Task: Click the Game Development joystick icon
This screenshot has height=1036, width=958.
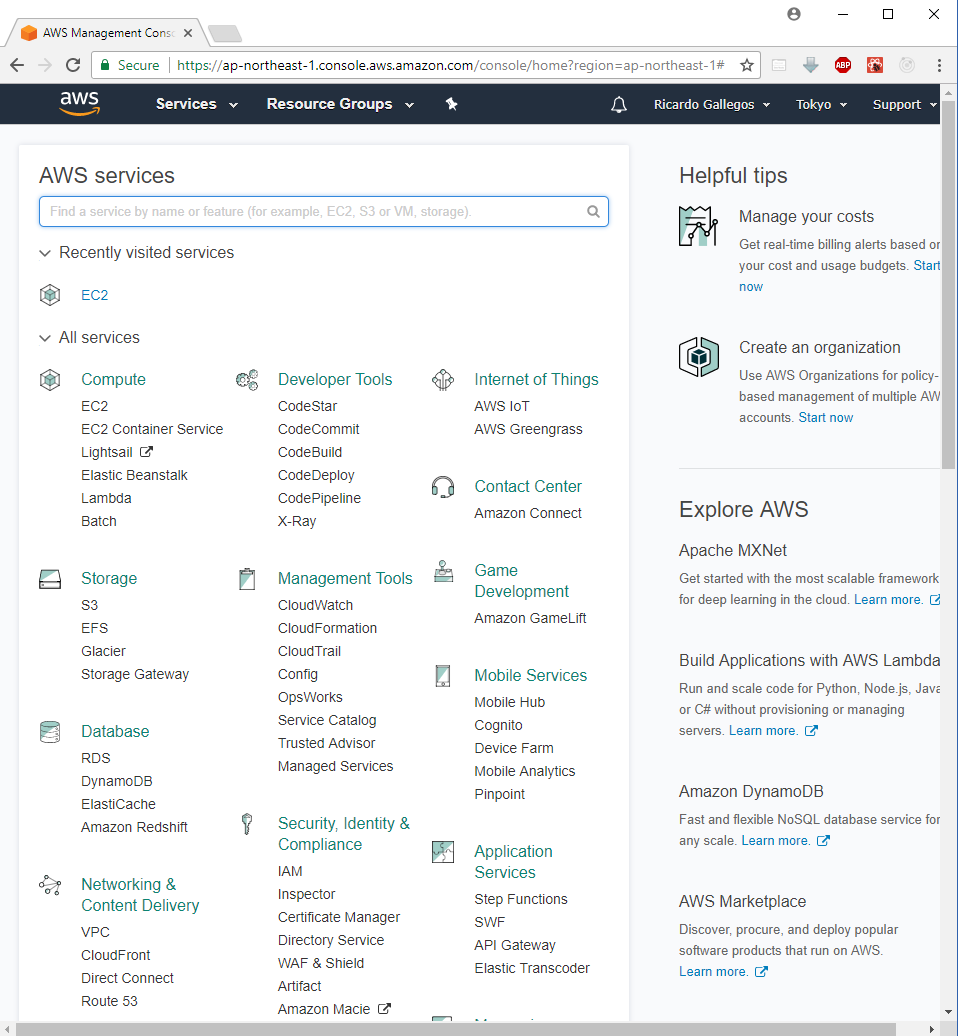Action: coord(443,572)
